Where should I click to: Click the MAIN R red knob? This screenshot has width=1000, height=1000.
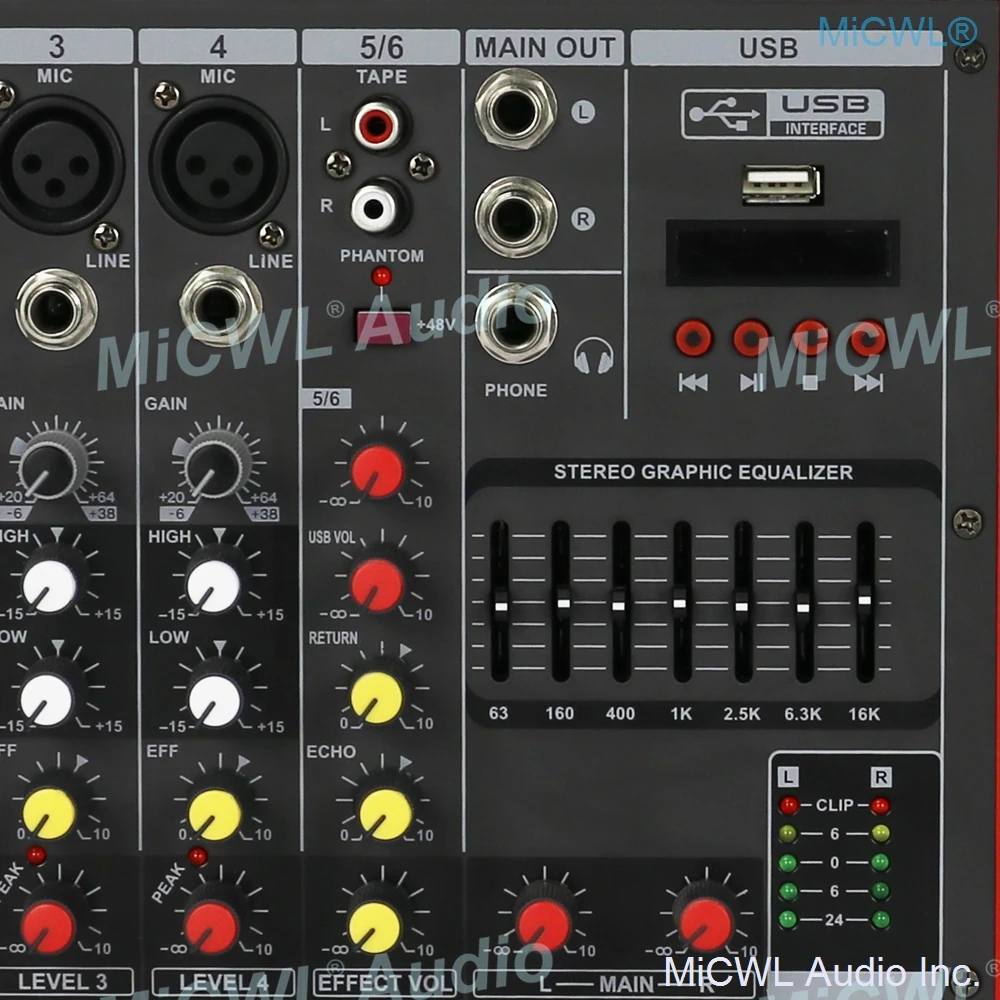[x=707, y=925]
